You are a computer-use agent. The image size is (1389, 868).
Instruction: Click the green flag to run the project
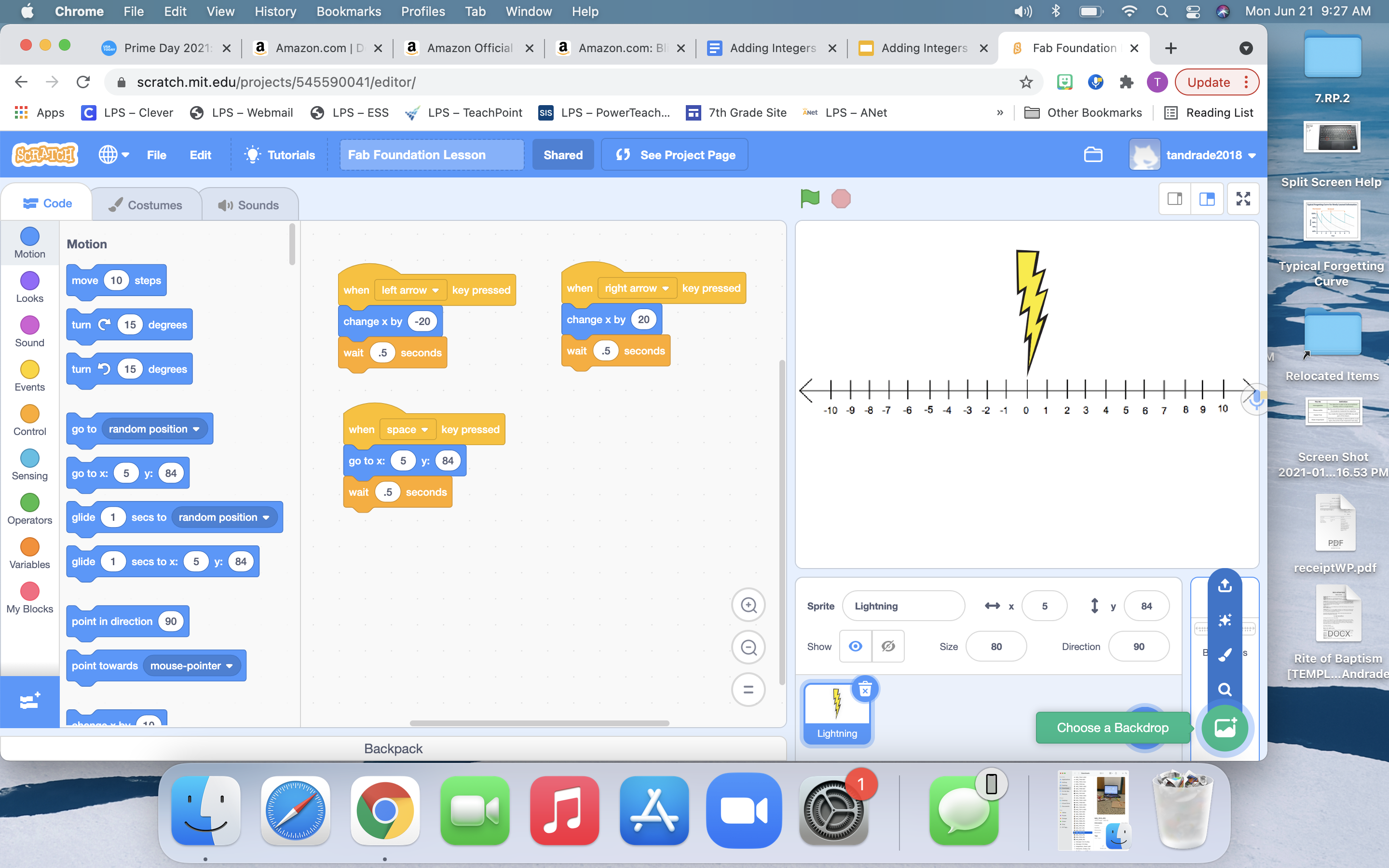(810, 199)
